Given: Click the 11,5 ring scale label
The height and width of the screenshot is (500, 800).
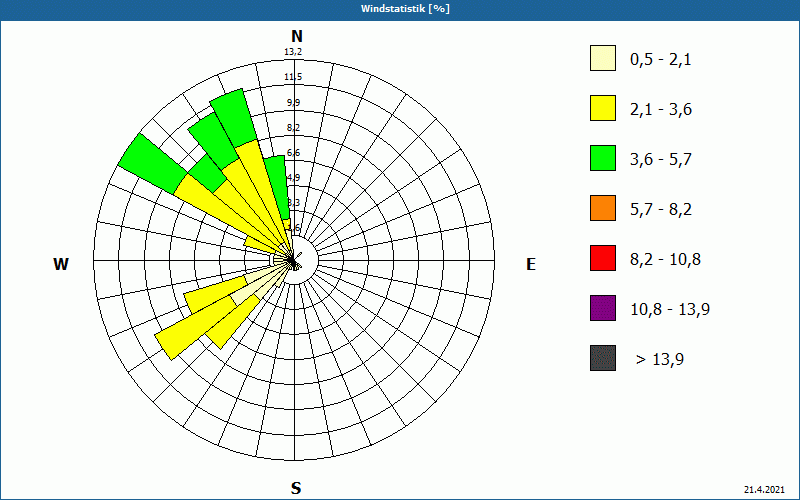Looking at the screenshot, I should (293, 77).
